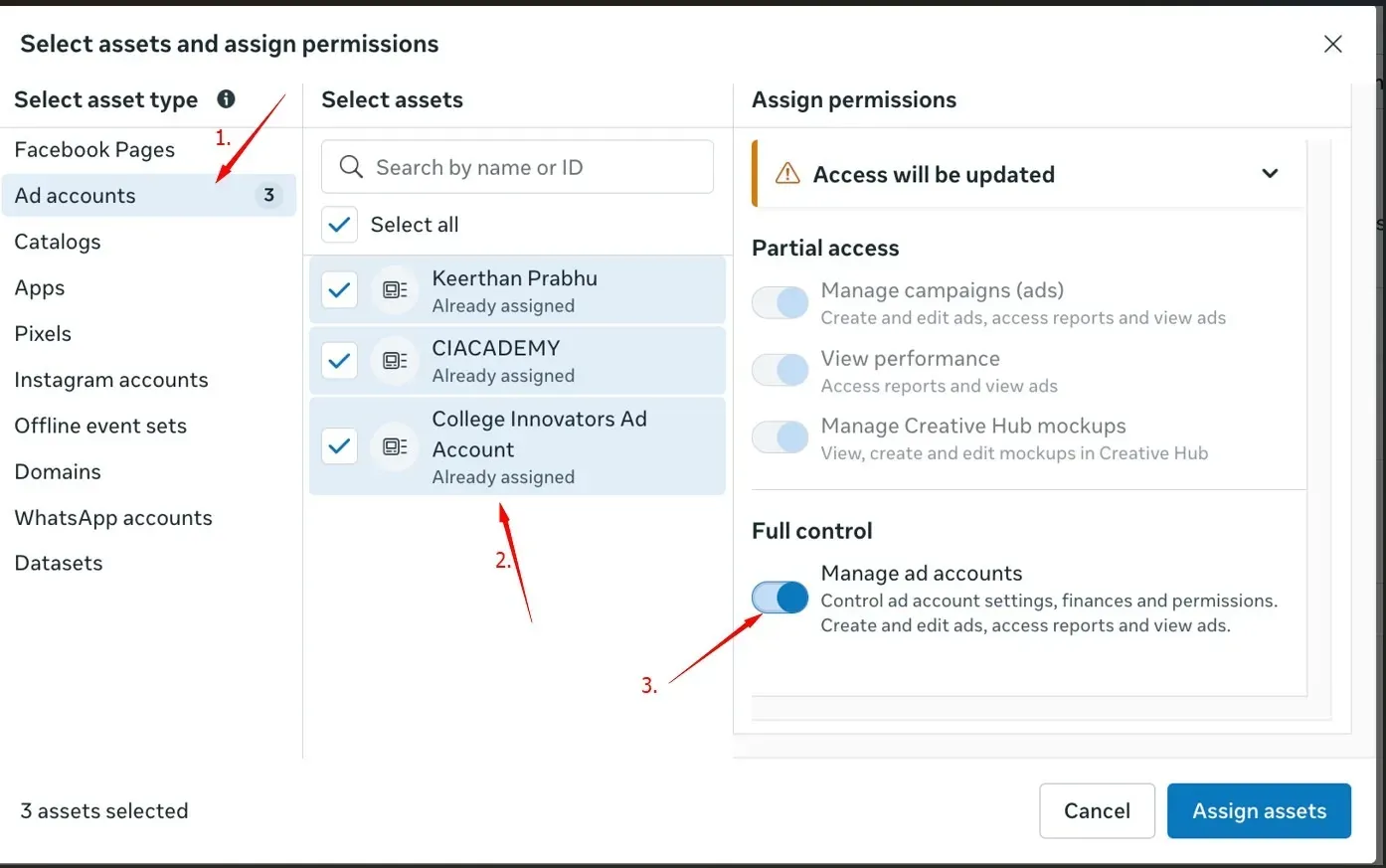The height and width of the screenshot is (868, 1386).
Task: Click the Assign assets button
Action: [1259, 810]
